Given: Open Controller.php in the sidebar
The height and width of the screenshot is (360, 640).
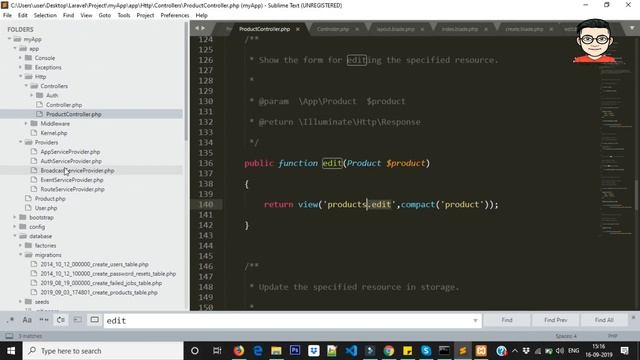Looking at the screenshot, I should tap(64, 105).
